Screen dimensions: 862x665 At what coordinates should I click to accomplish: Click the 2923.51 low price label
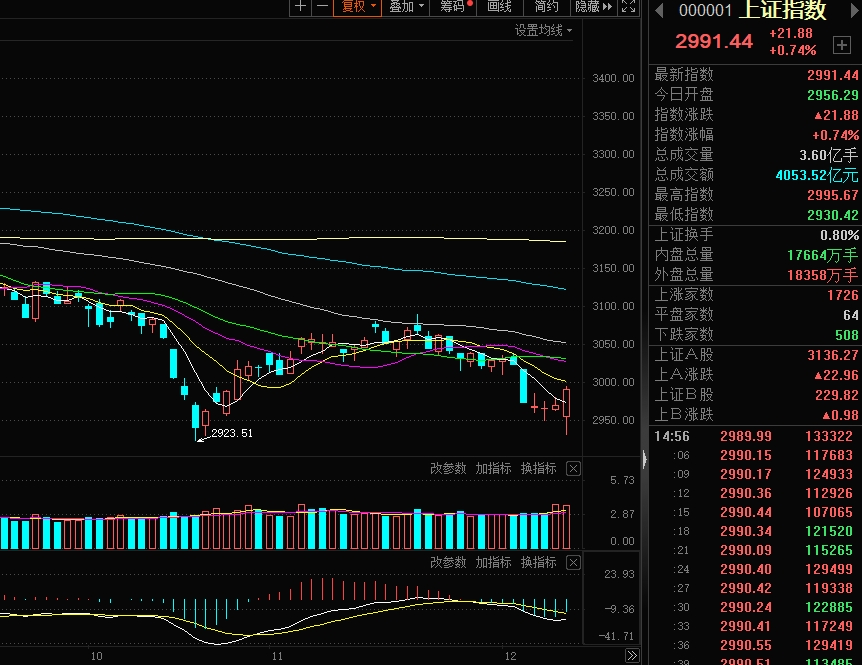coord(231,433)
